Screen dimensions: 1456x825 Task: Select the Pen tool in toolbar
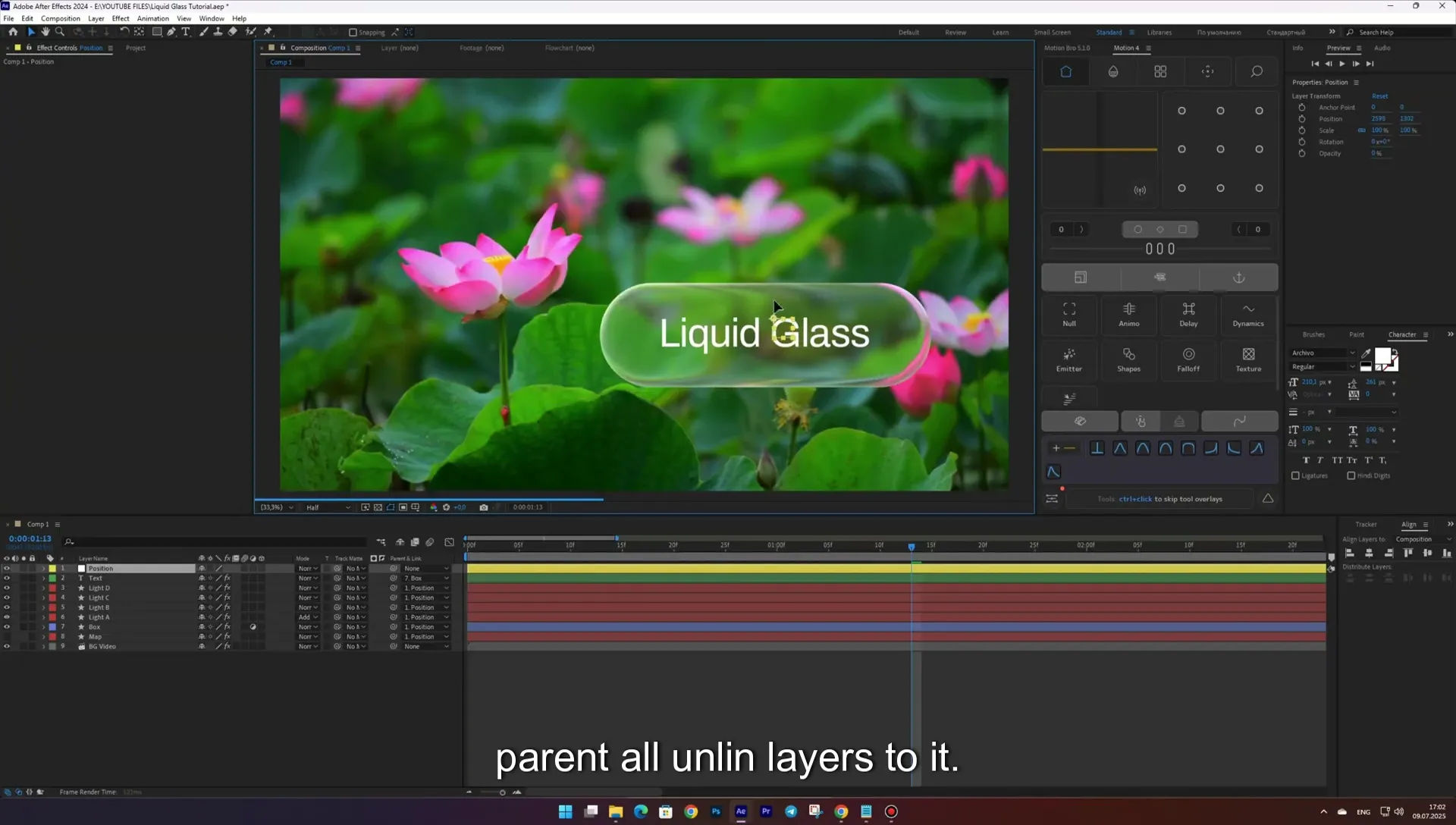tap(171, 32)
